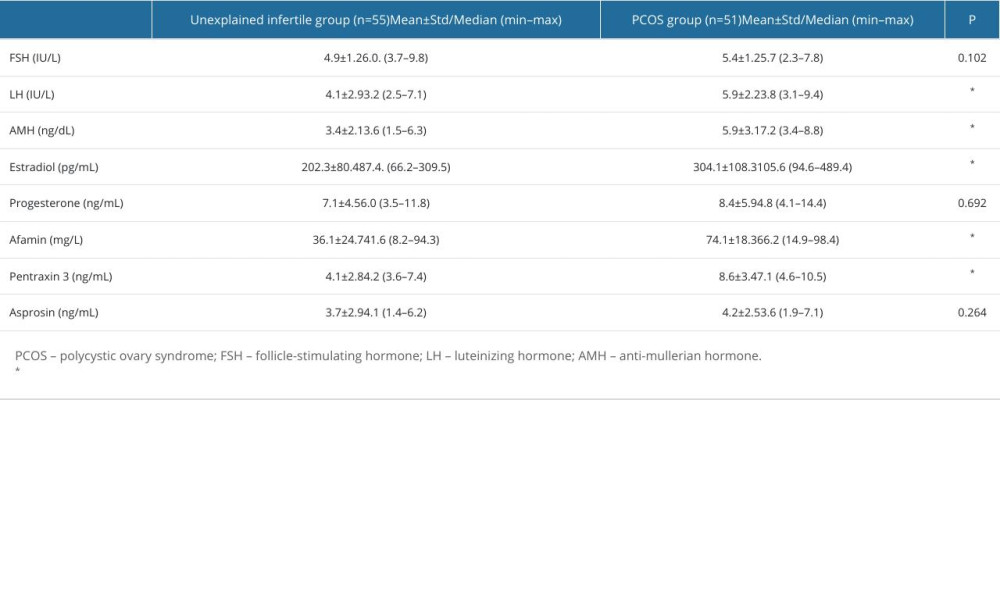Image resolution: width=1000 pixels, height=600 pixels.
Task: Click the Afamin value 36.1±24.741.6 (8.2–94.3)
Action: [x=376, y=240]
